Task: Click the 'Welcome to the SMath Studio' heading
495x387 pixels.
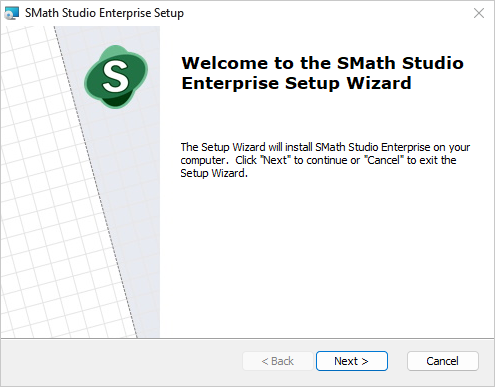Action: (322, 73)
